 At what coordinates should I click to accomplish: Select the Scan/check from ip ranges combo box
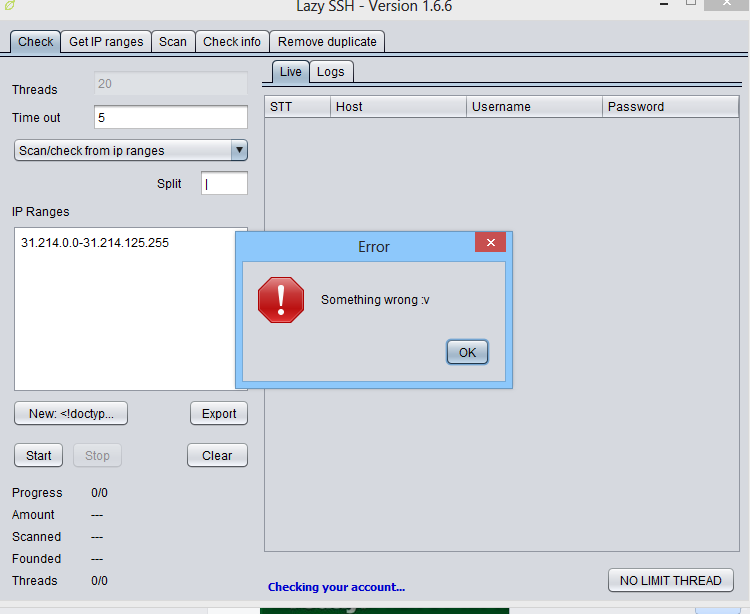131,150
